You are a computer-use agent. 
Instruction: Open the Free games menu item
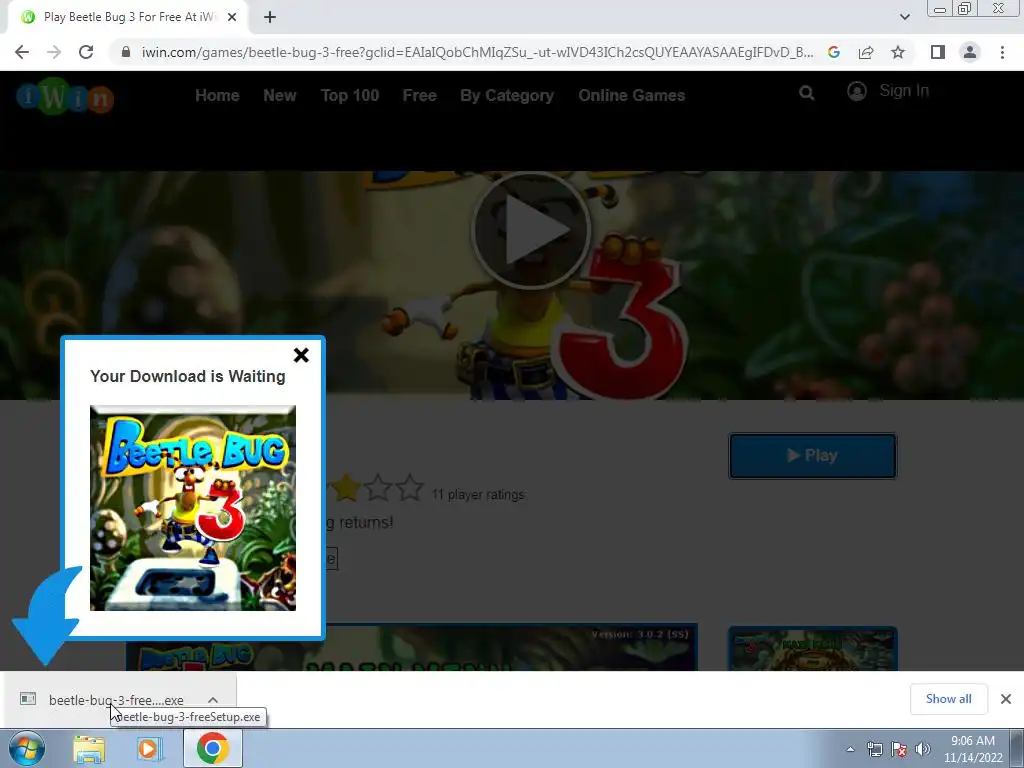click(x=419, y=95)
